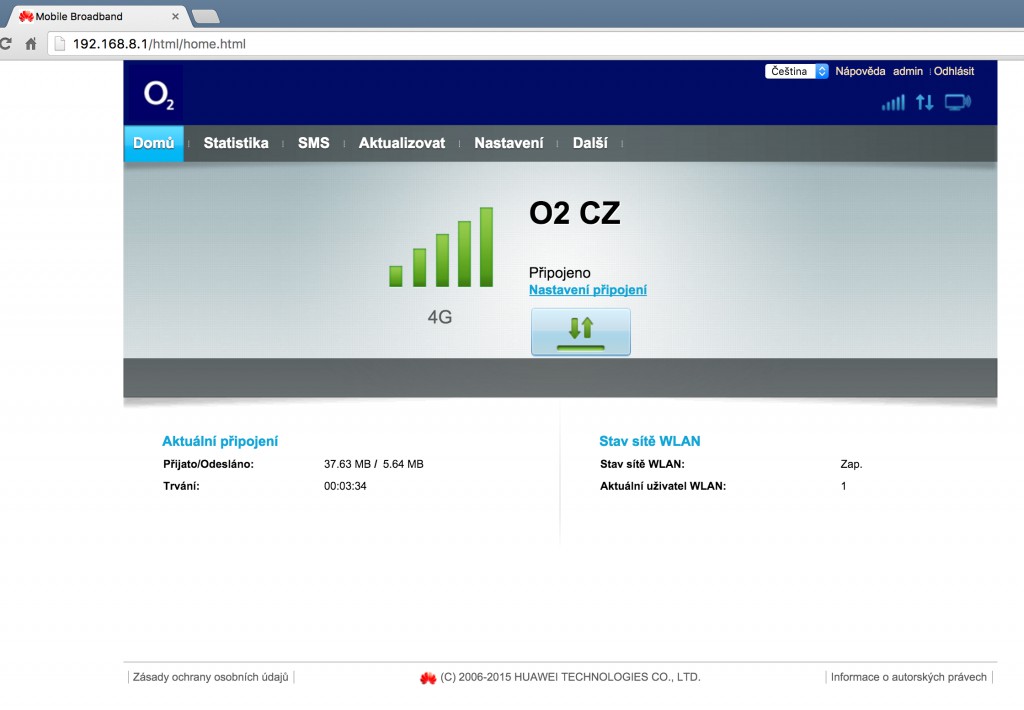The width and height of the screenshot is (1024, 710).
Task: Switch to the Statistika tab
Action: (236, 143)
